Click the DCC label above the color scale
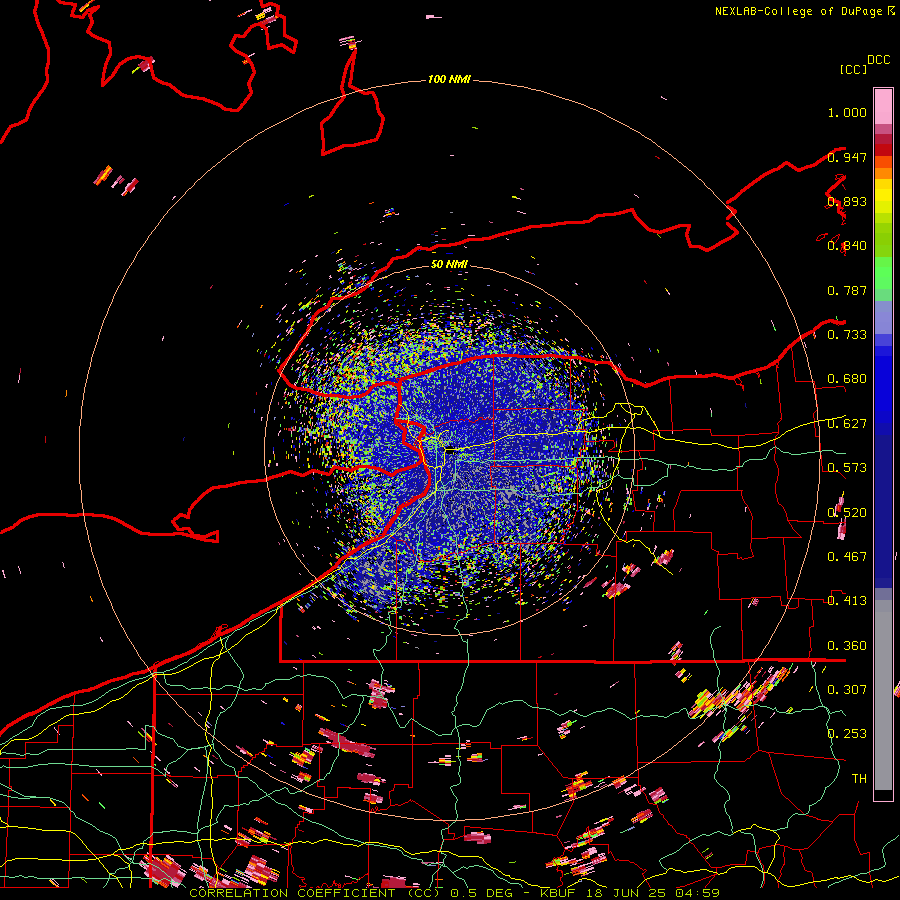Screen dimensions: 900x900 pyautogui.click(x=878, y=60)
